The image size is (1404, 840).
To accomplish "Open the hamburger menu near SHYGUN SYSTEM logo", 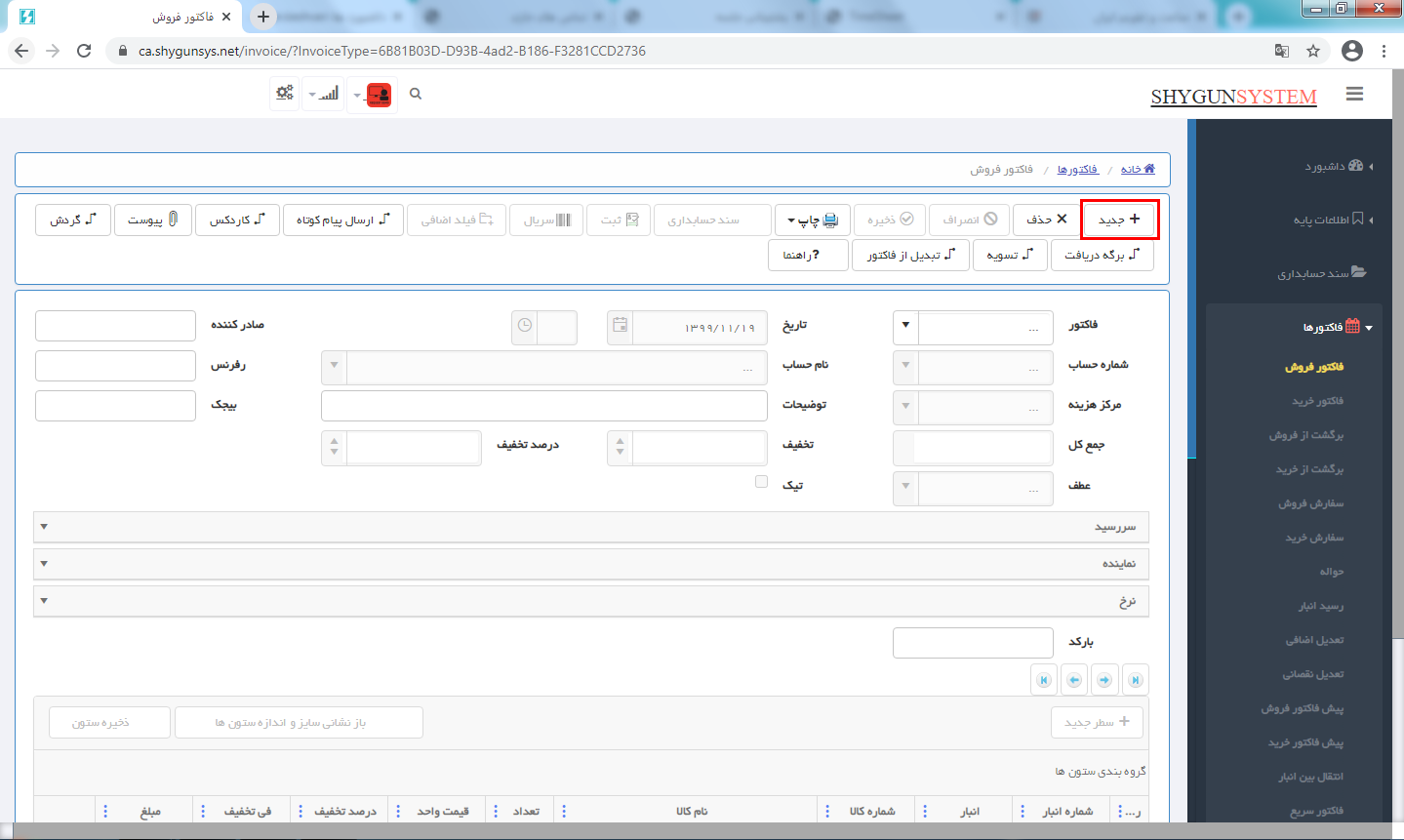I will [1354, 93].
